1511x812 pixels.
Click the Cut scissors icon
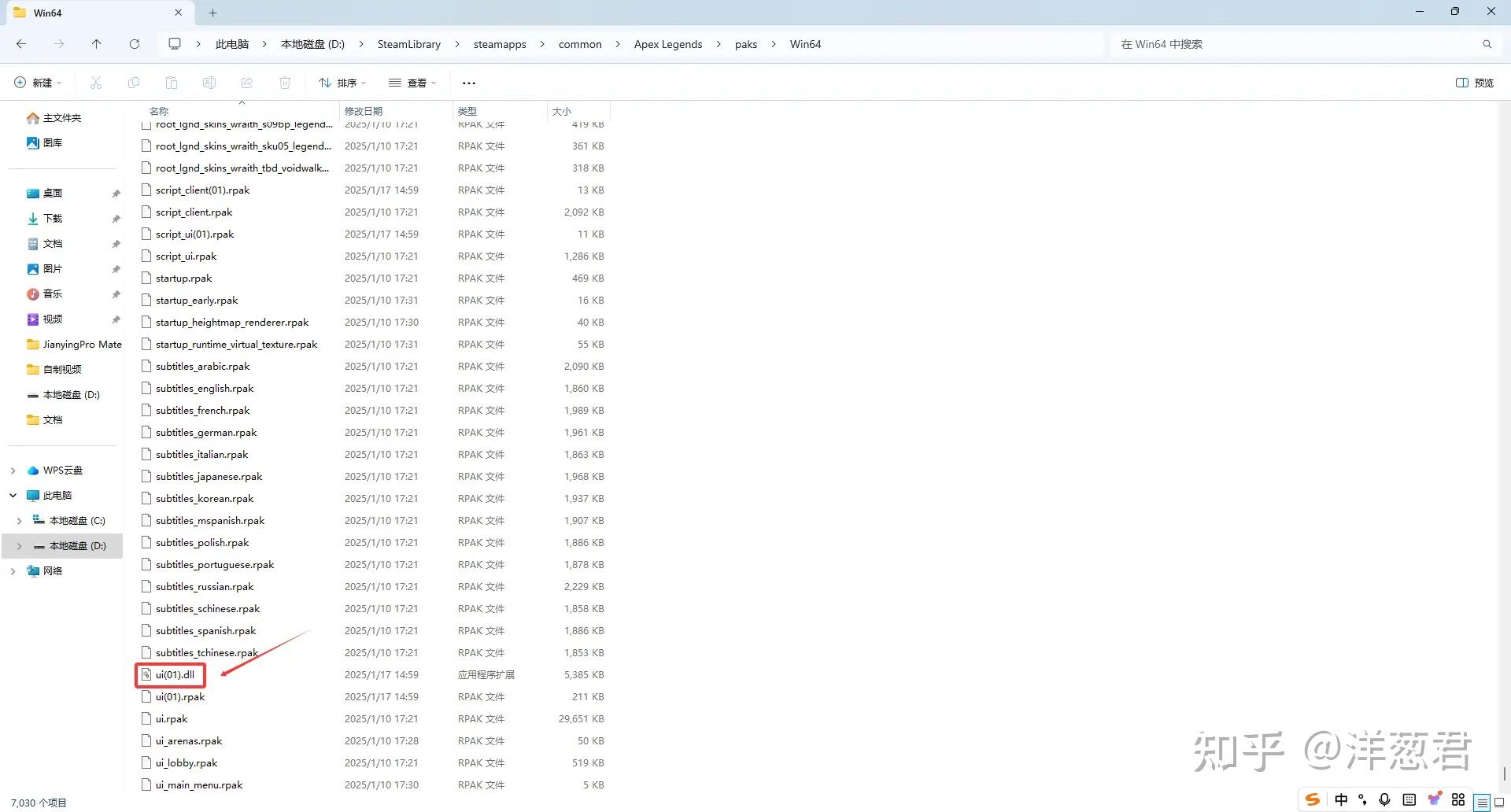[x=96, y=83]
